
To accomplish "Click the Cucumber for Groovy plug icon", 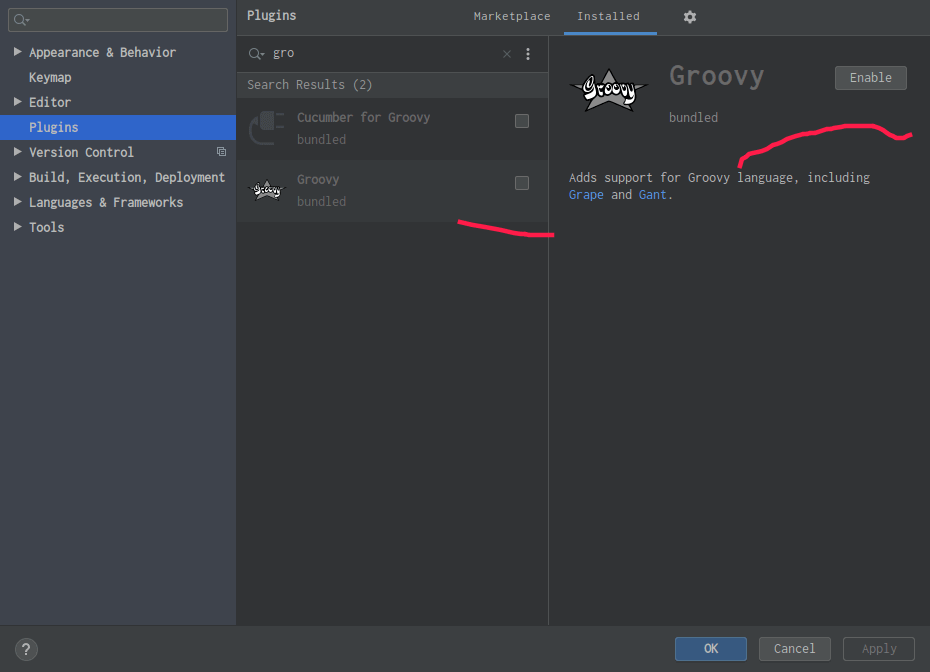I will (x=267, y=128).
